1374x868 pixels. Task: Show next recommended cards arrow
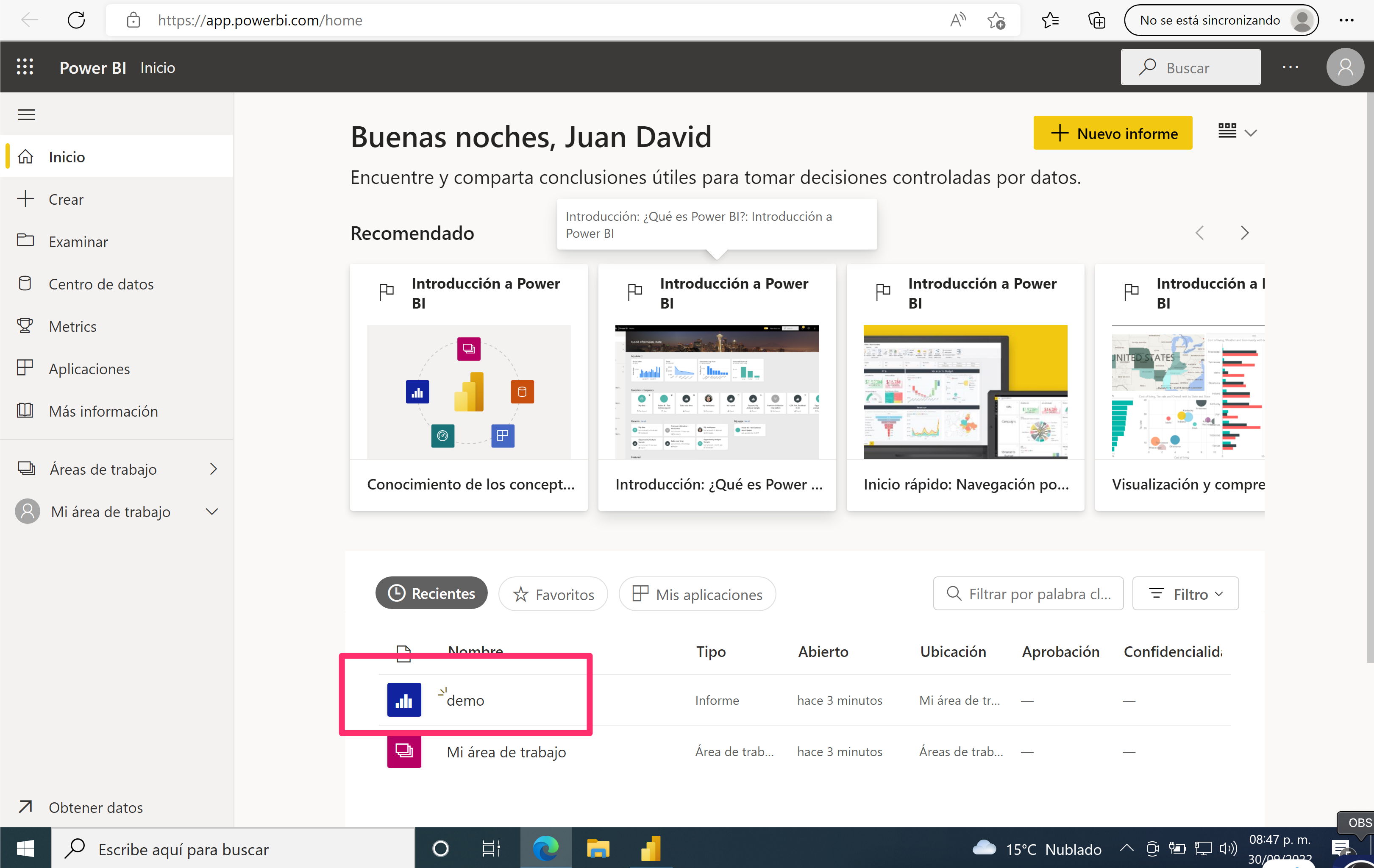(1244, 233)
